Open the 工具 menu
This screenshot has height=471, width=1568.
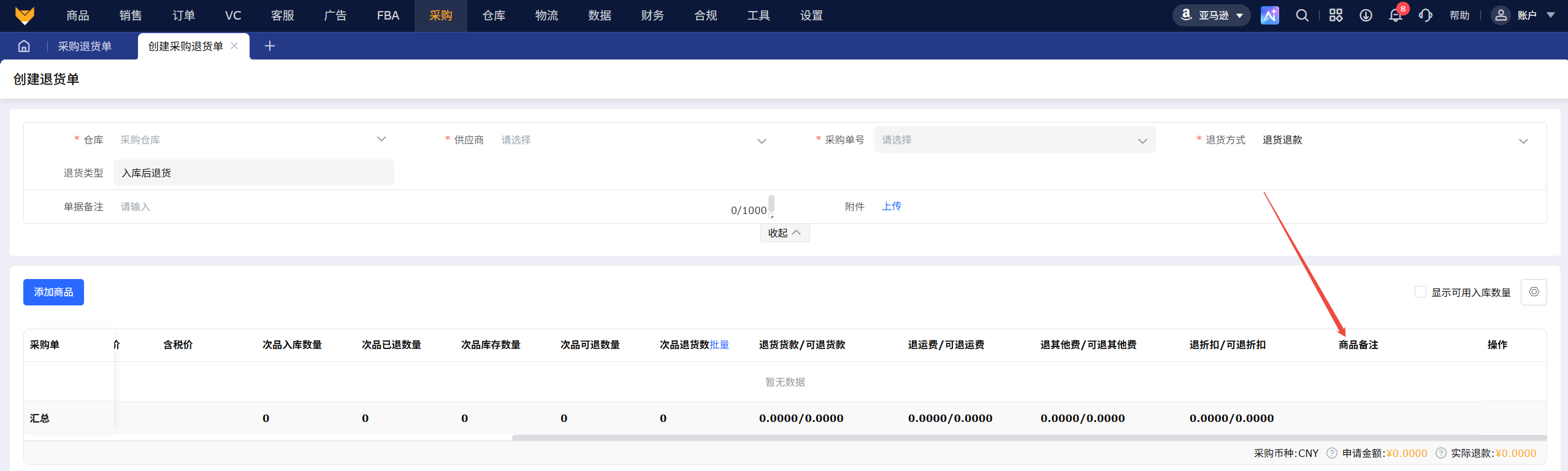pos(759,15)
